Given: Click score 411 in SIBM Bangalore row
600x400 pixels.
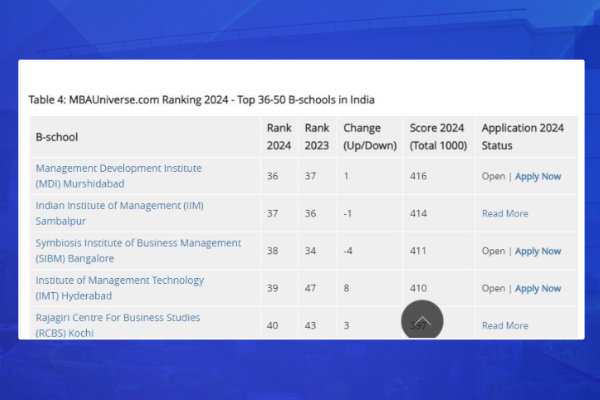Looking at the screenshot, I should [418, 251].
